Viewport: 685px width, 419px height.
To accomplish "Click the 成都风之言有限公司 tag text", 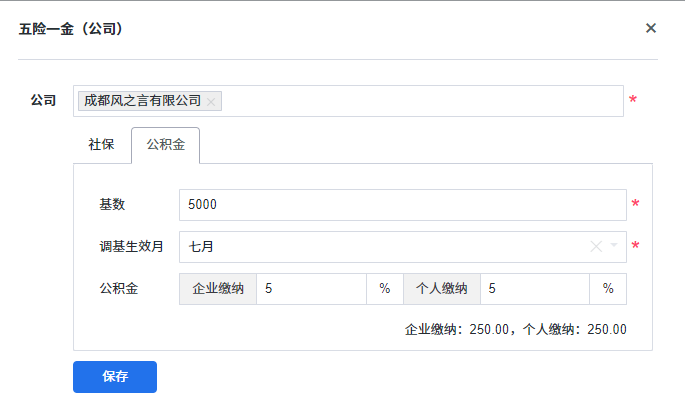I will pyautogui.click(x=142, y=100).
